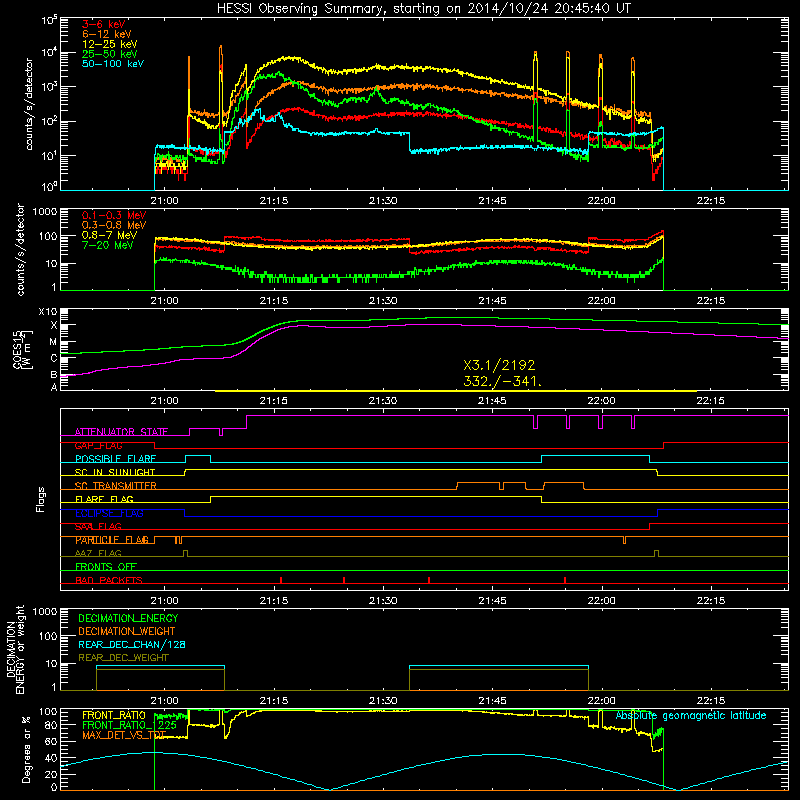Select the 3-6 keV legend label

(x=104, y=24)
